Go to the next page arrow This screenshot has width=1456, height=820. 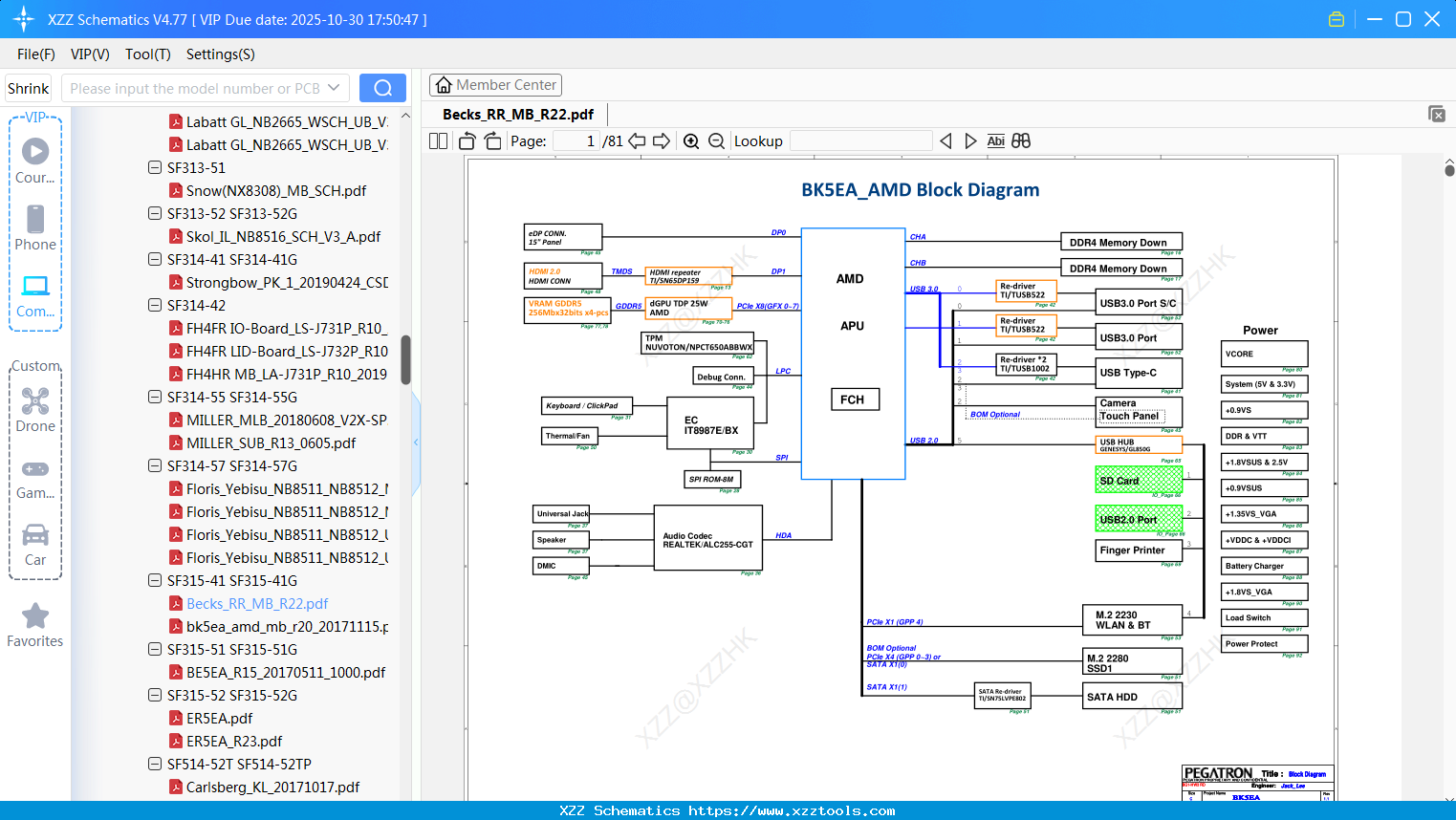pyautogui.click(x=662, y=141)
